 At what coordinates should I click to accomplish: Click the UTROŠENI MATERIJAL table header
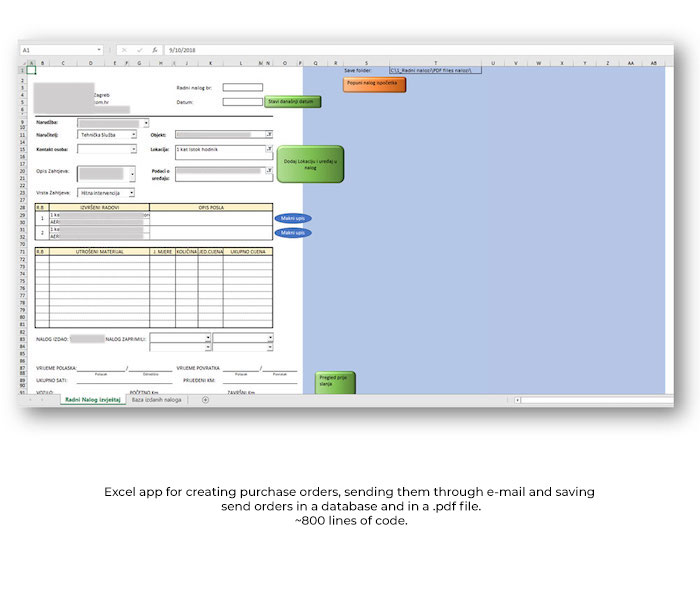pyautogui.click(x=100, y=252)
